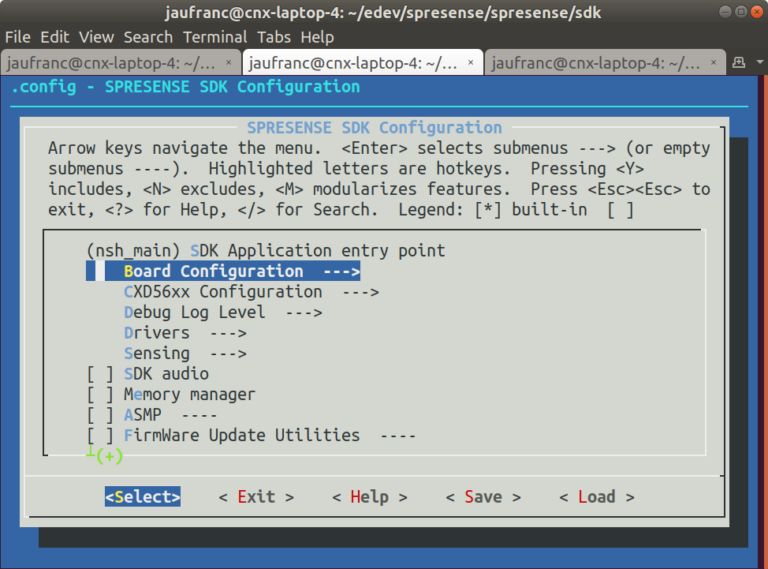Open the tab list dropdown arrow

(x=760, y=62)
